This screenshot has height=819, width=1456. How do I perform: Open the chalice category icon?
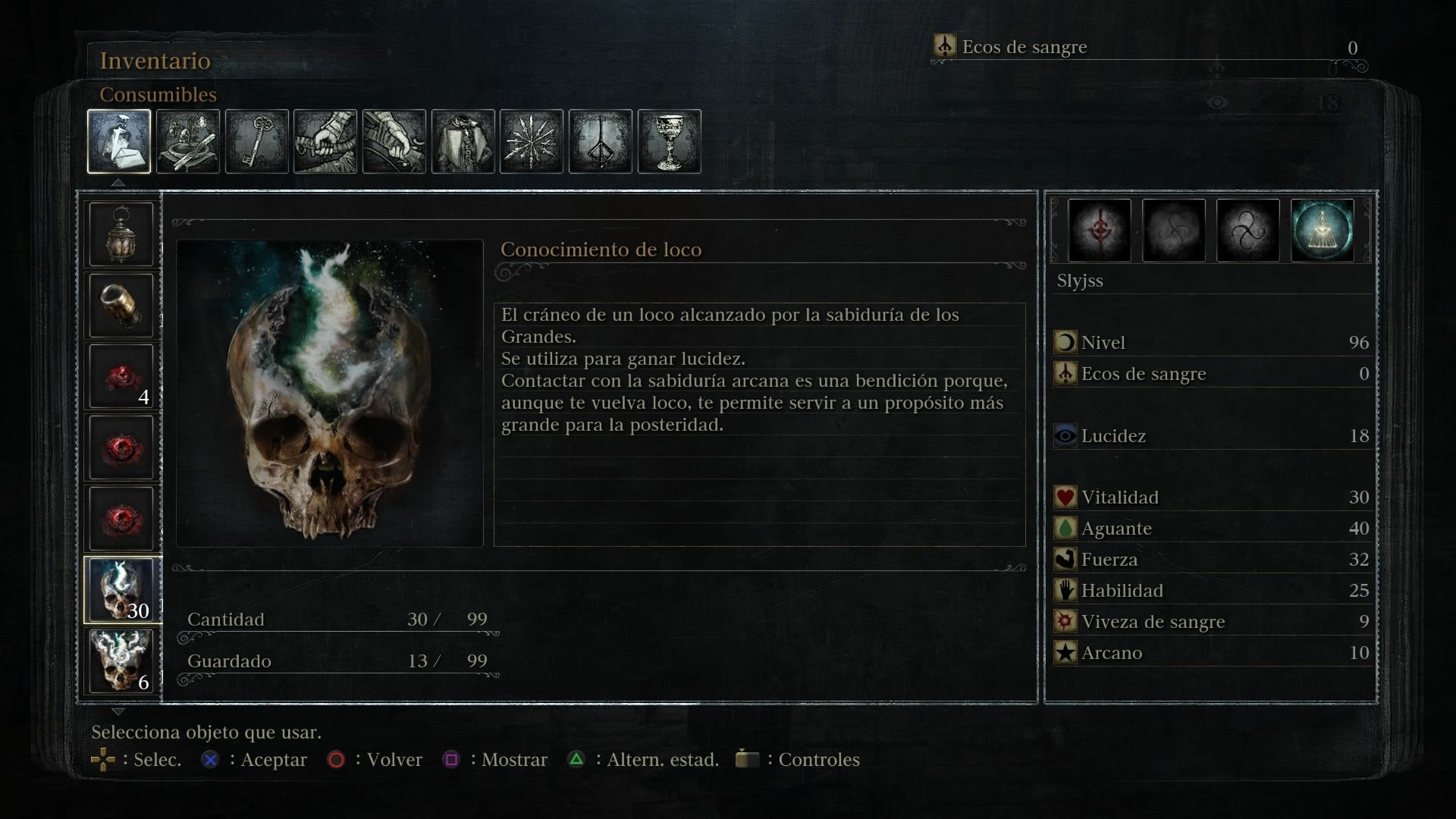[x=670, y=142]
